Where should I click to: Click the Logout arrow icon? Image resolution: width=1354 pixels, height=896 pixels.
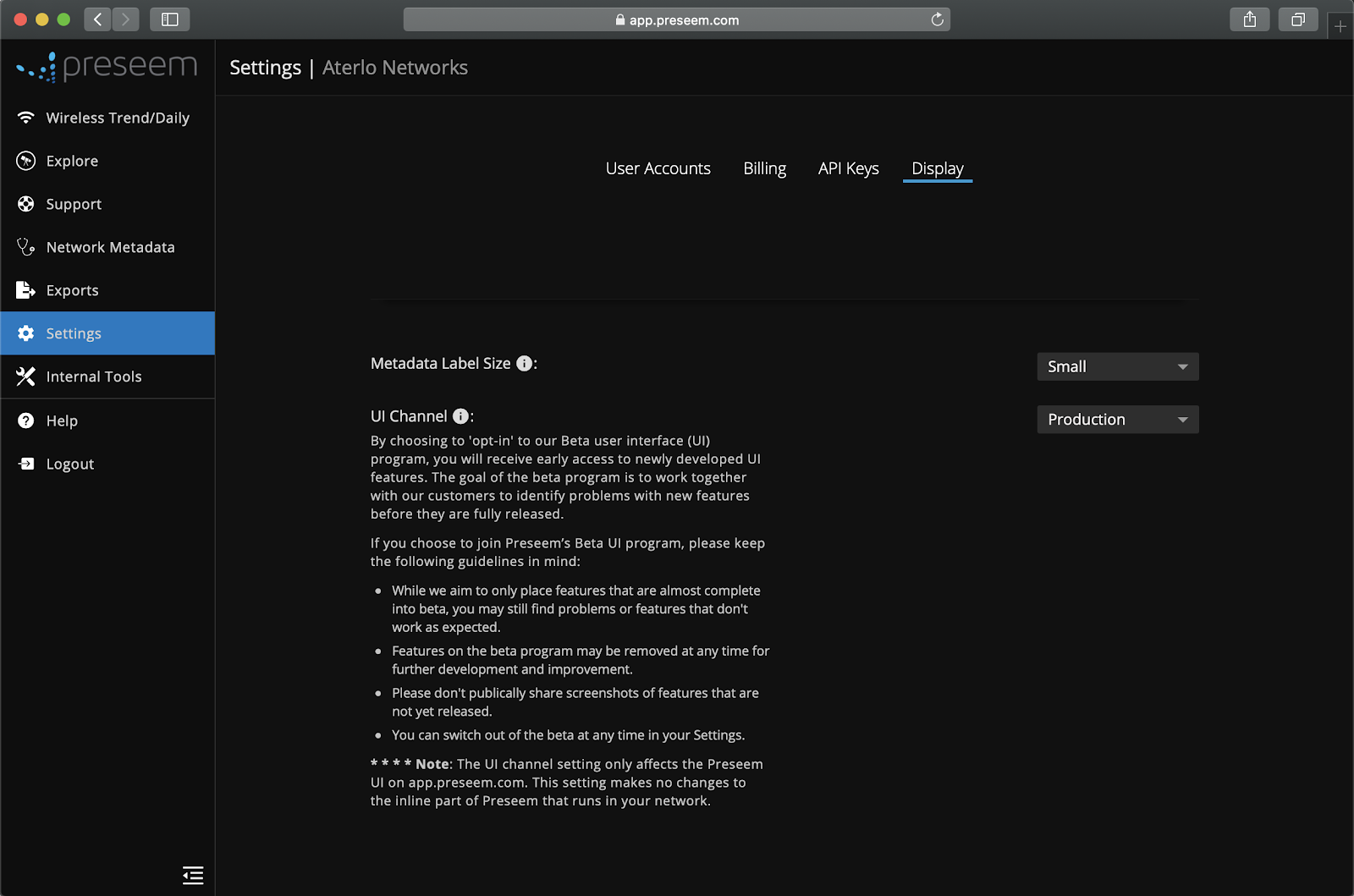(x=26, y=464)
